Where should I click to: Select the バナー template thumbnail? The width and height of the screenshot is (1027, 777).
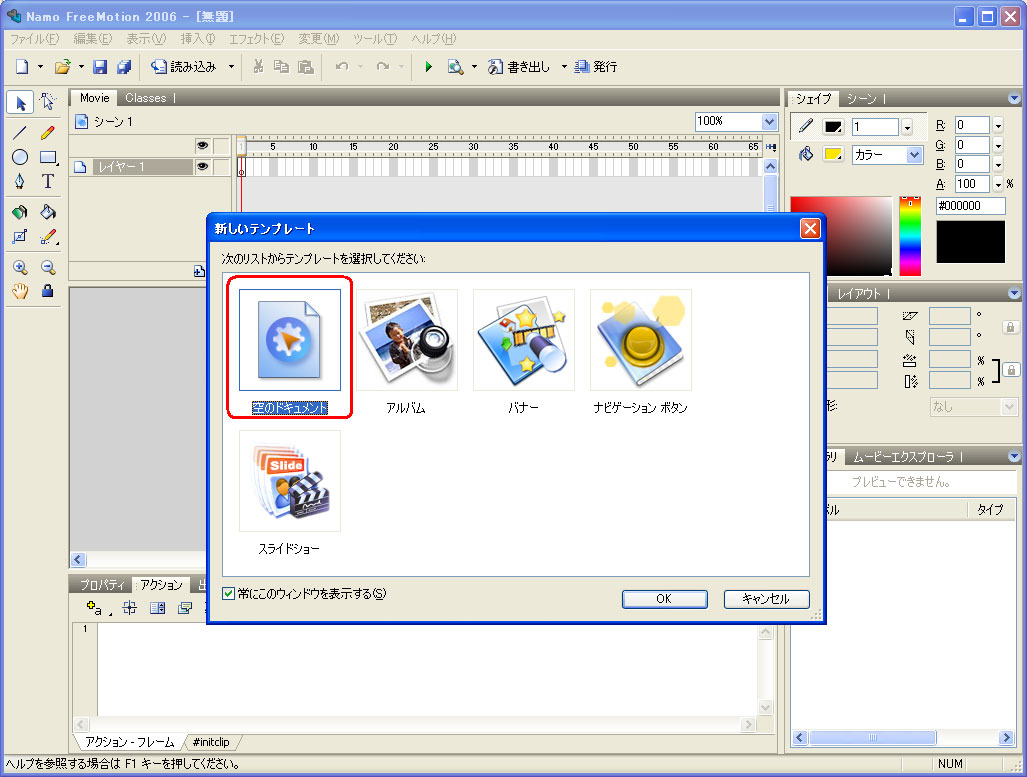pyautogui.click(x=523, y=339)
